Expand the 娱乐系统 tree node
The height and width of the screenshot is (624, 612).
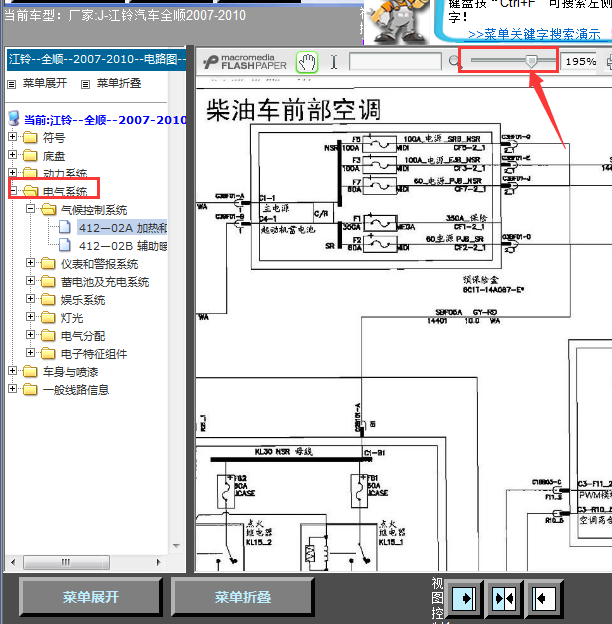coord(30,298)
